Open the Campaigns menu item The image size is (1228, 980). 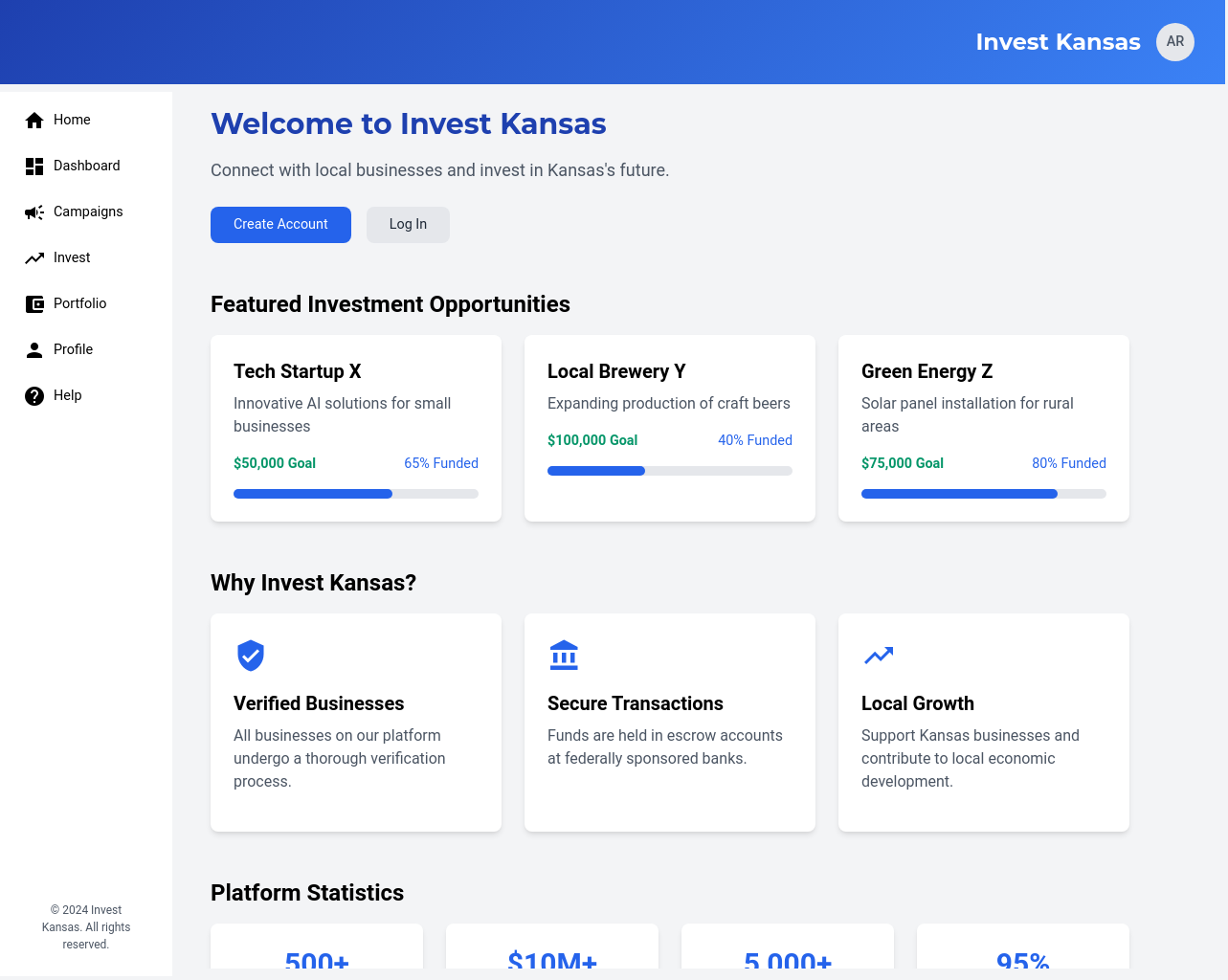click(88, 212)
